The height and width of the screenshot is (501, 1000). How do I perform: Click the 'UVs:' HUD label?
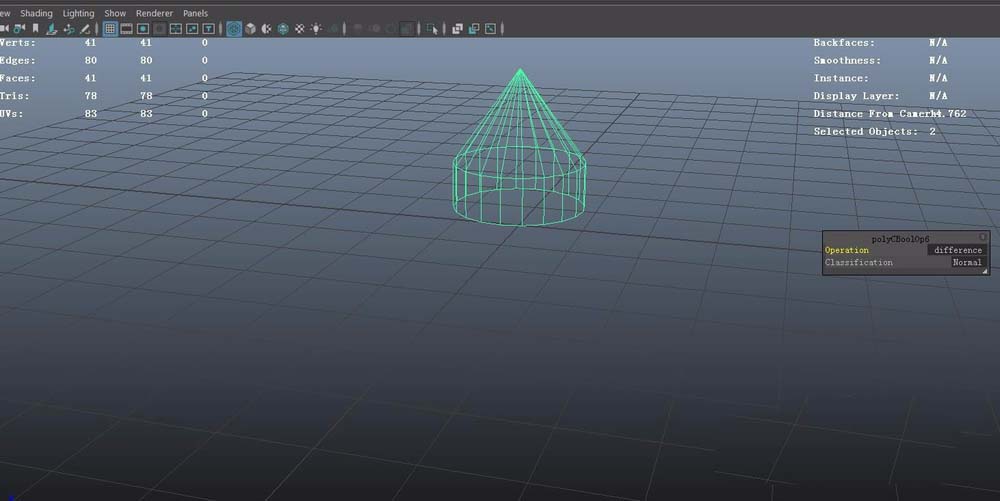coord(11,113)
